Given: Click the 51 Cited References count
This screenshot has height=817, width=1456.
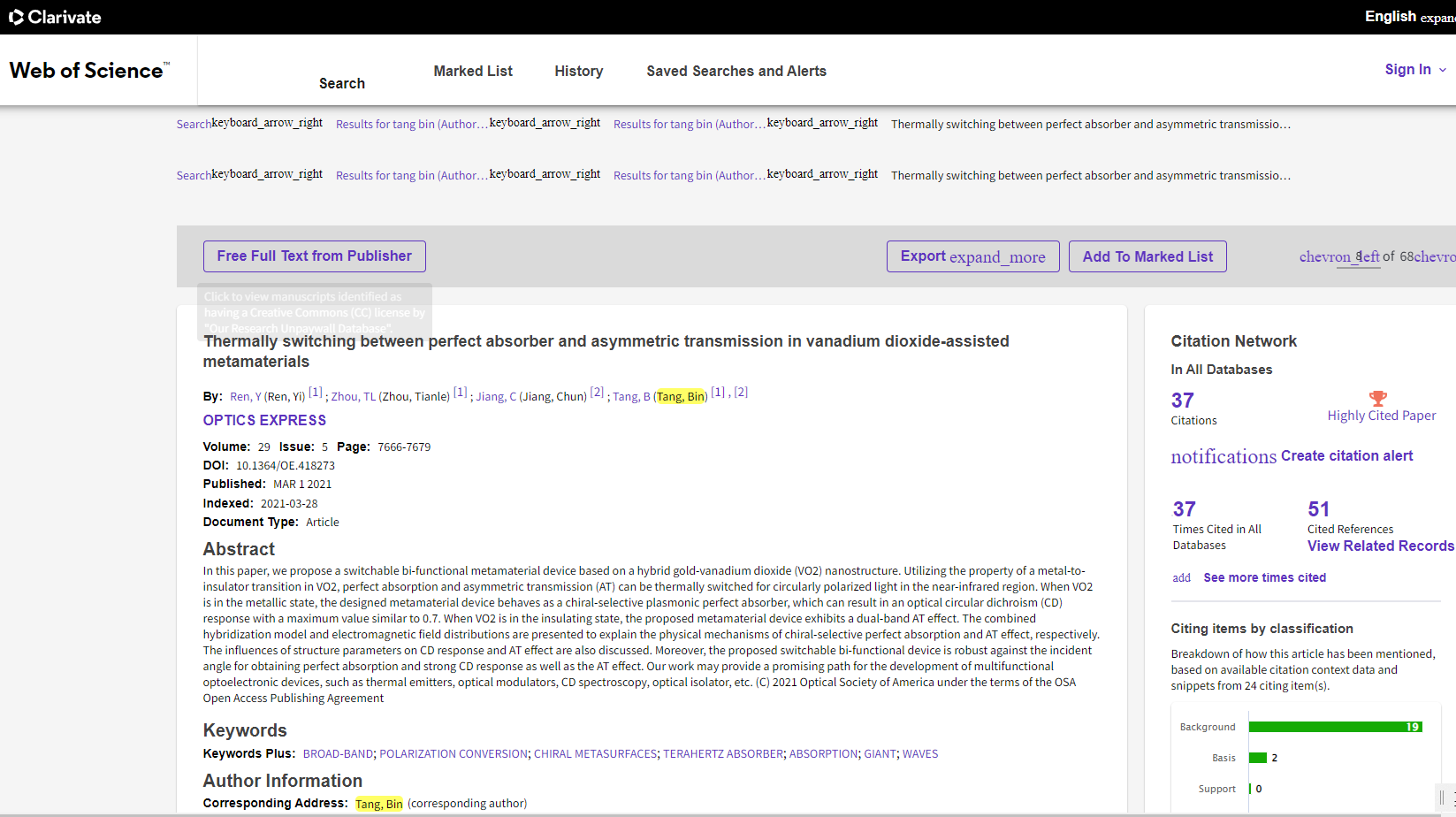Looking at the screenshot, I should [x=1318, y=509].
